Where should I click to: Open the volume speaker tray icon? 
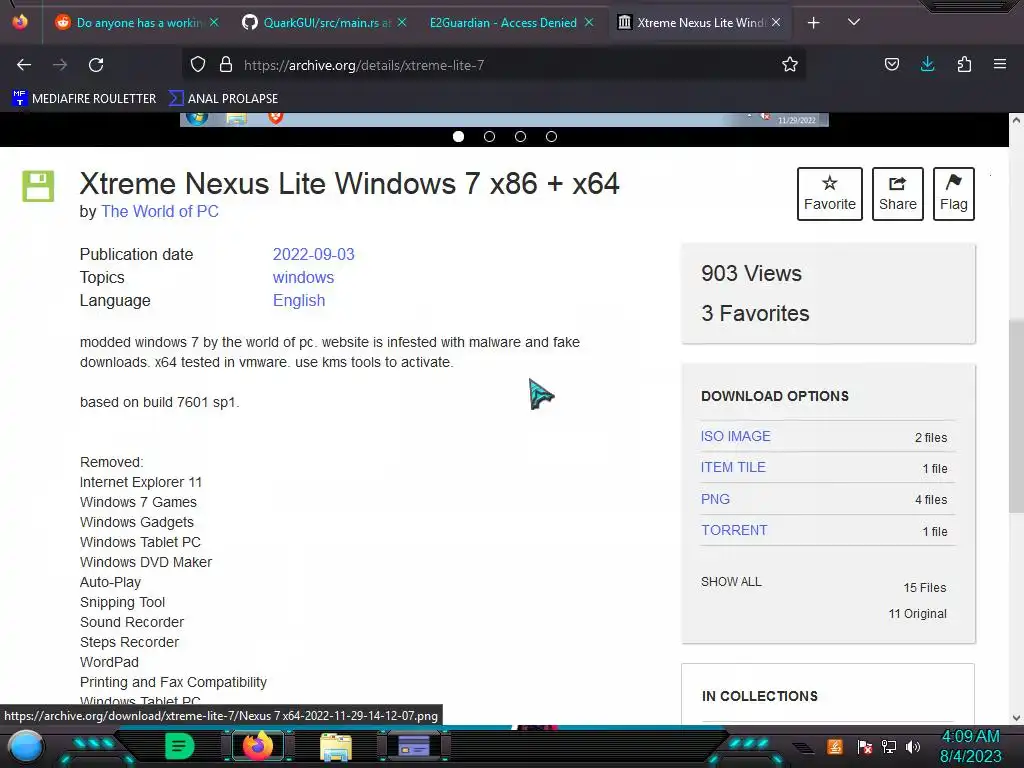(913, 746)
